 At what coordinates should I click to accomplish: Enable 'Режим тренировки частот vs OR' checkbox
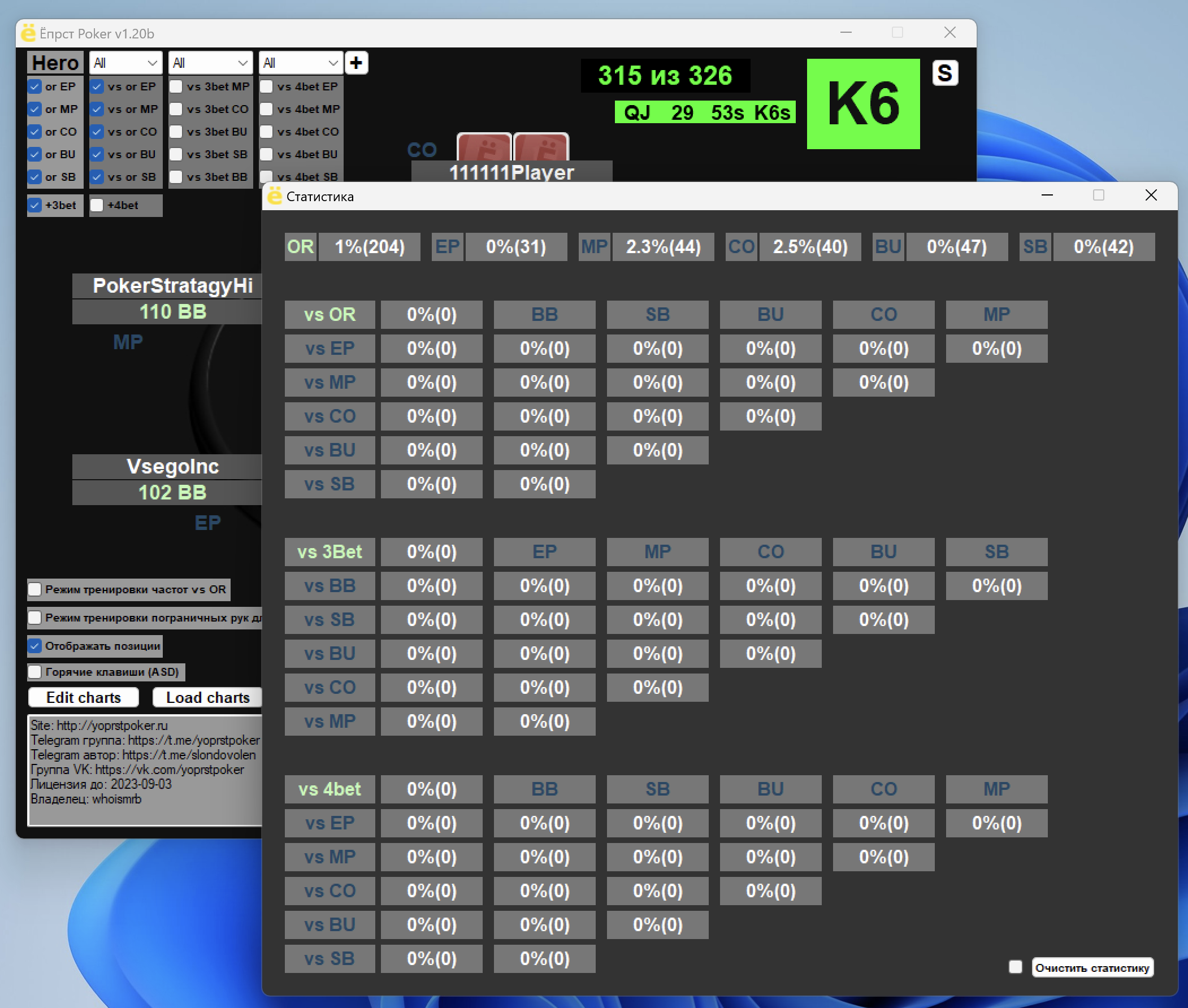35,589
